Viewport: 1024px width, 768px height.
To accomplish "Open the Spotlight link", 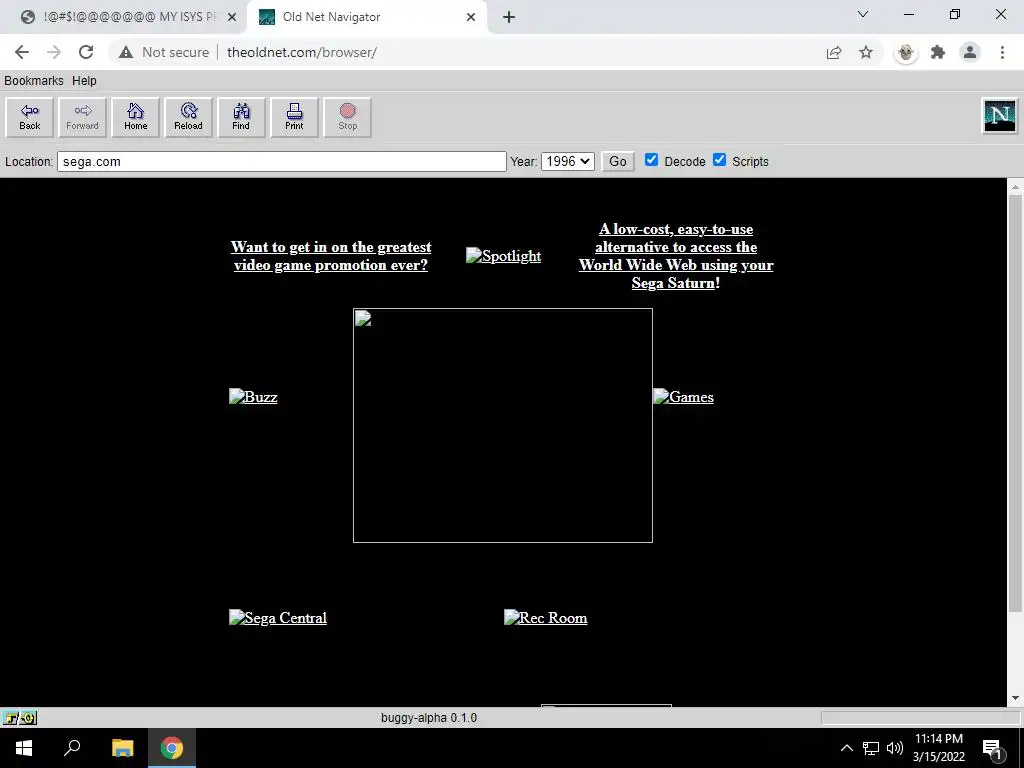I will pos(504,256).
